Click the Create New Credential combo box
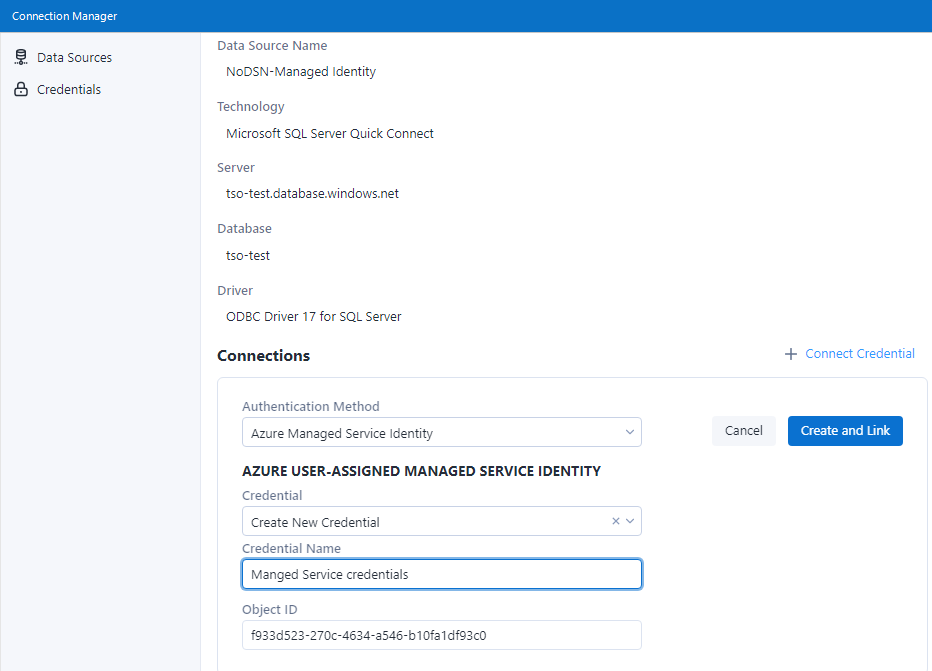The width and height of the screenshot is (932, 671). 420,521
